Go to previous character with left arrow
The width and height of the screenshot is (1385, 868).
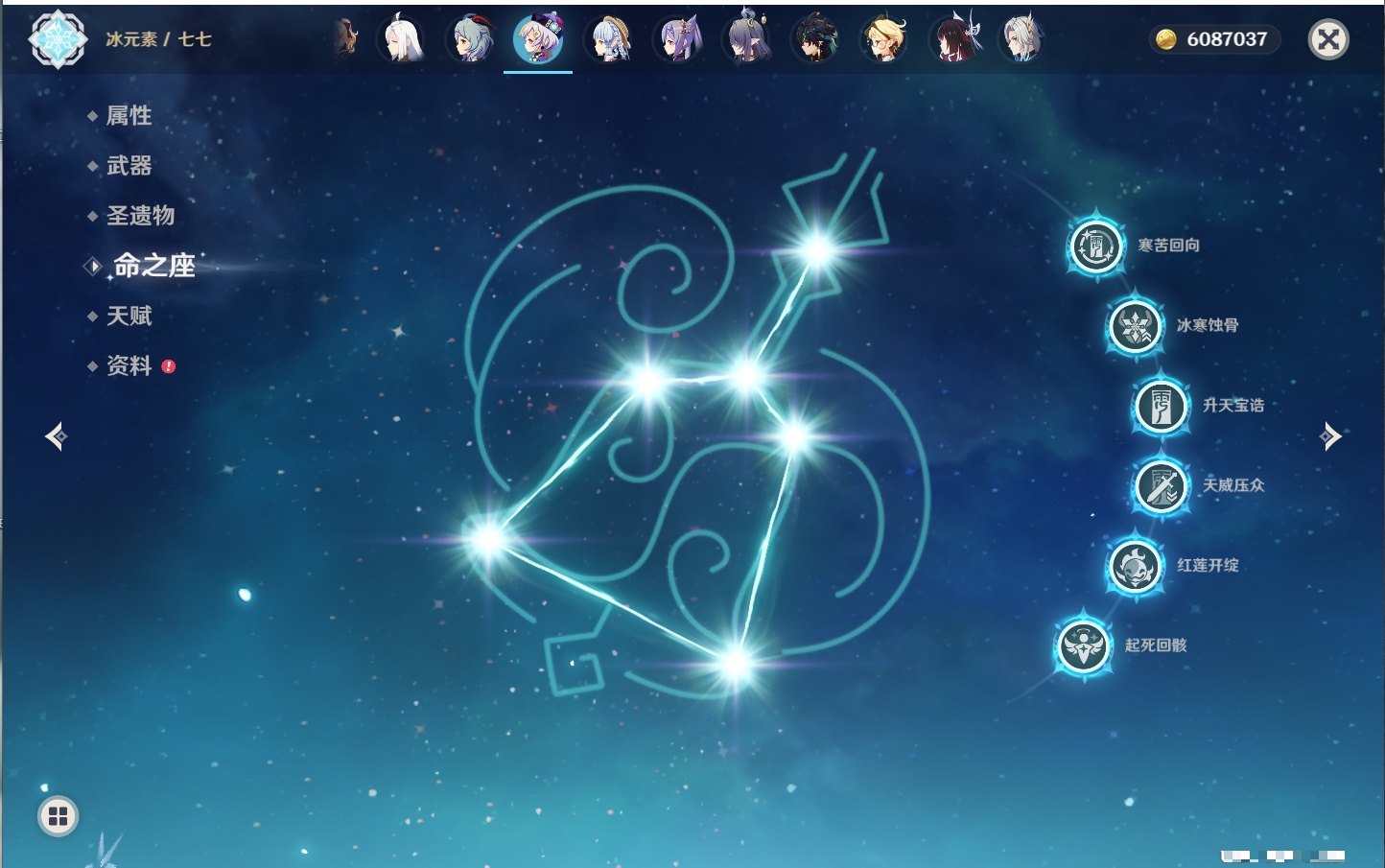pos(56,436)
